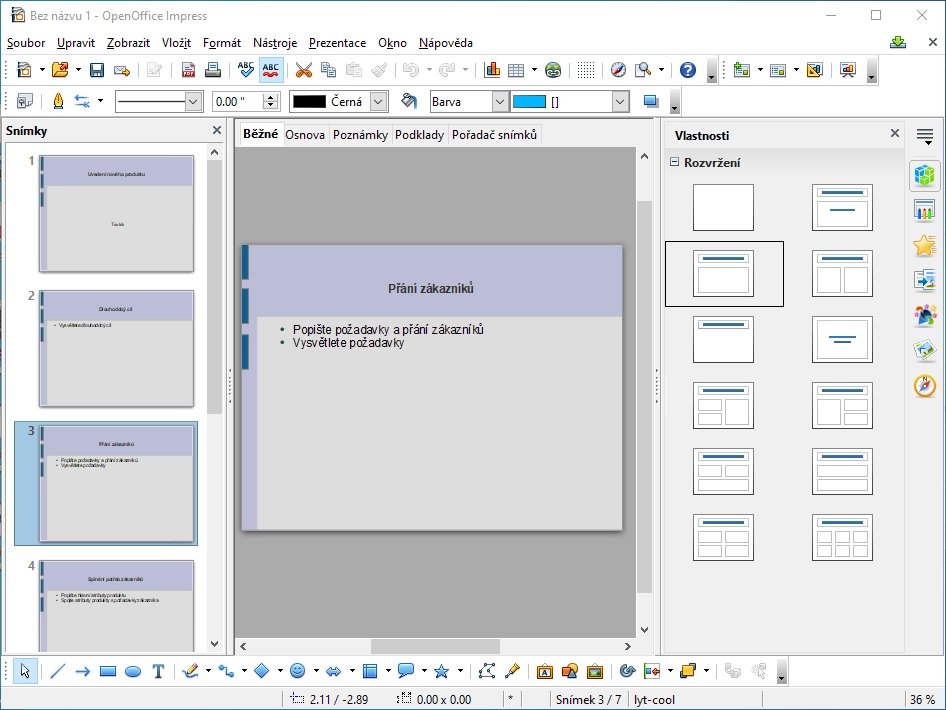Screen dimensions: 946x710
Task: Select the Line tool
Action: tap(57, 671)
